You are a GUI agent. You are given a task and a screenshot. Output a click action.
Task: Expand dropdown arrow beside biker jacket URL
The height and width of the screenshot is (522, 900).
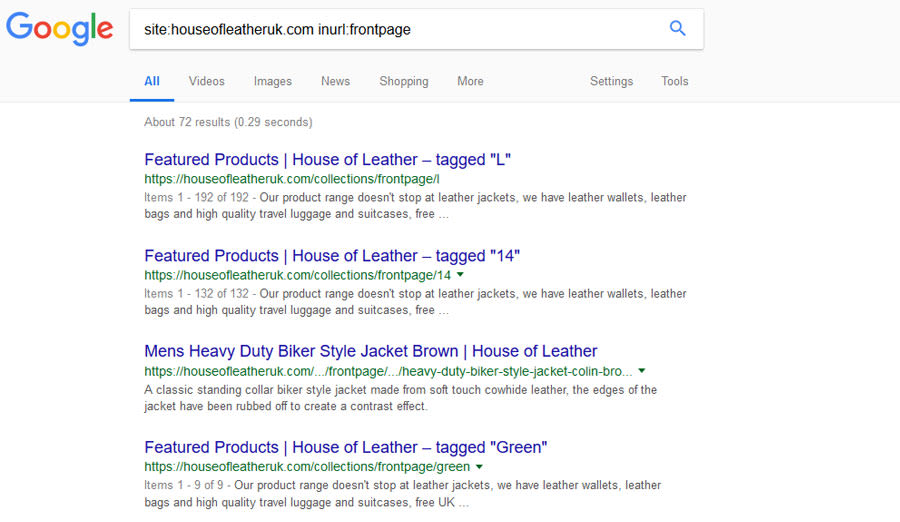pos(642,370)
